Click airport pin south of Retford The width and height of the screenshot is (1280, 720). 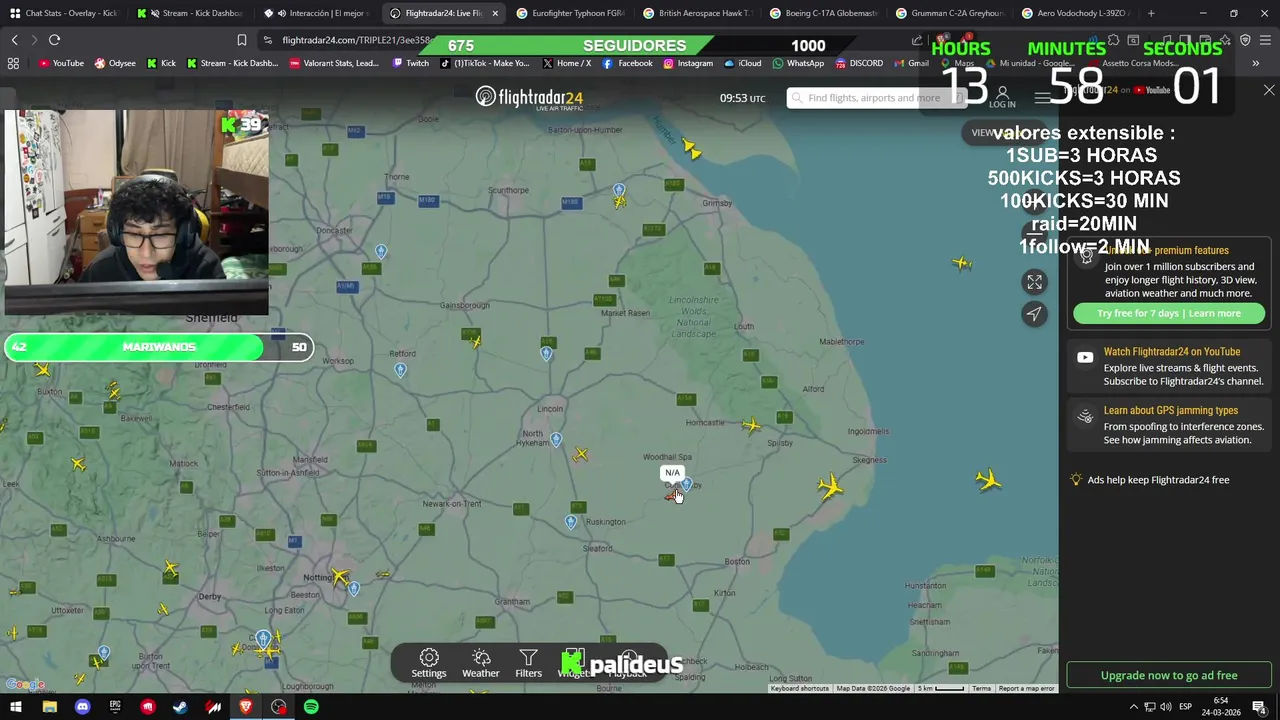(x=400, y=370)
